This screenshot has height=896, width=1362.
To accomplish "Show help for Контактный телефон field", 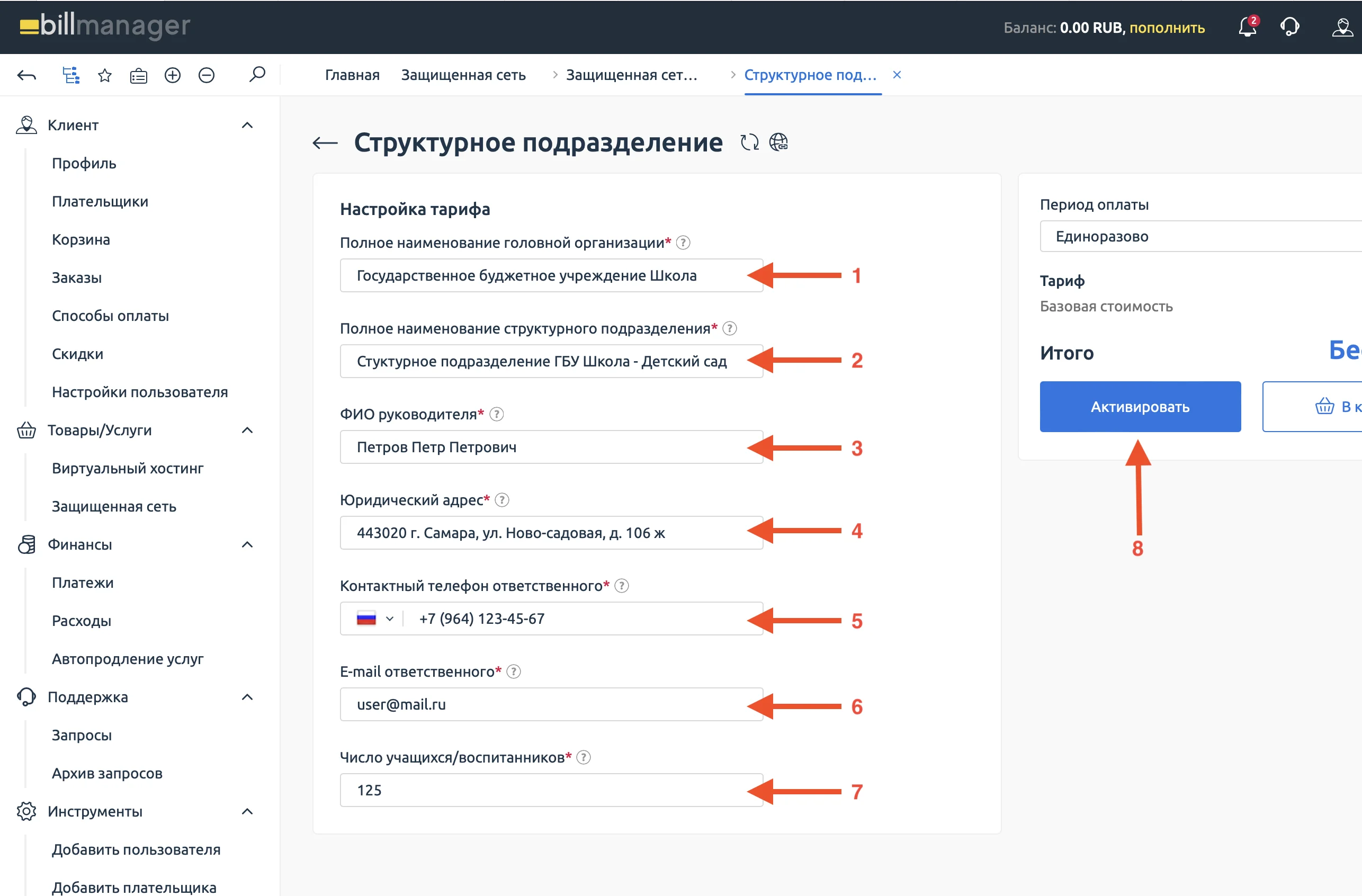I will (621, 586).
